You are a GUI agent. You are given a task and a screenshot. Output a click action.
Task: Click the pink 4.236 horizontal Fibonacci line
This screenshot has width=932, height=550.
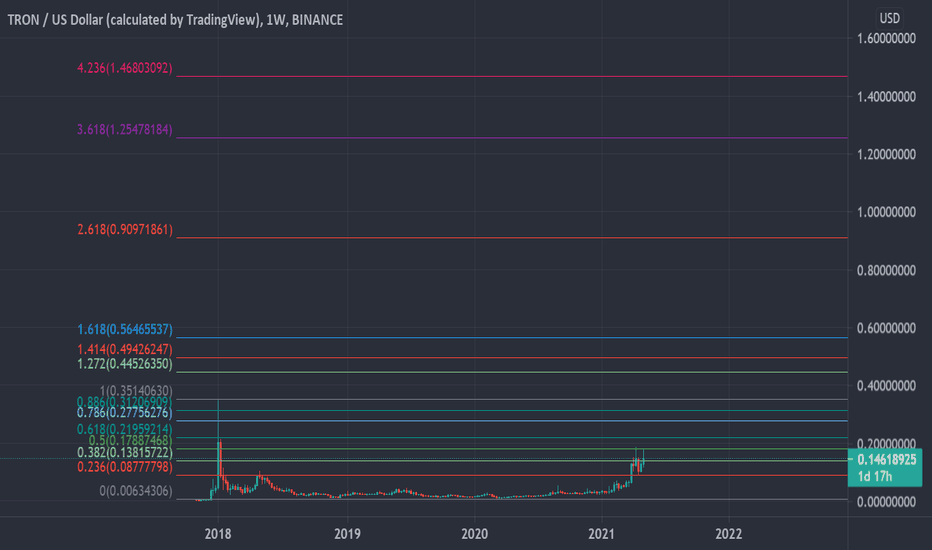[512, 77]
